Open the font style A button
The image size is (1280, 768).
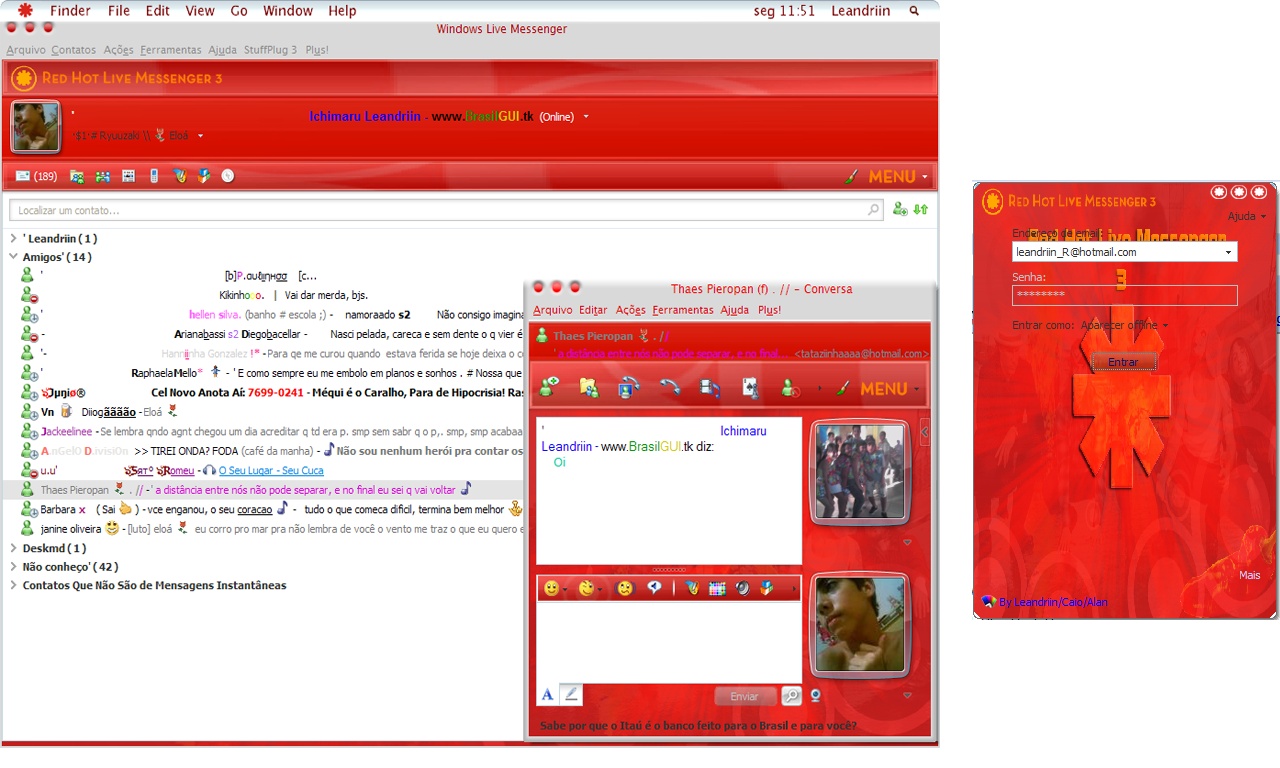(547, 694)
